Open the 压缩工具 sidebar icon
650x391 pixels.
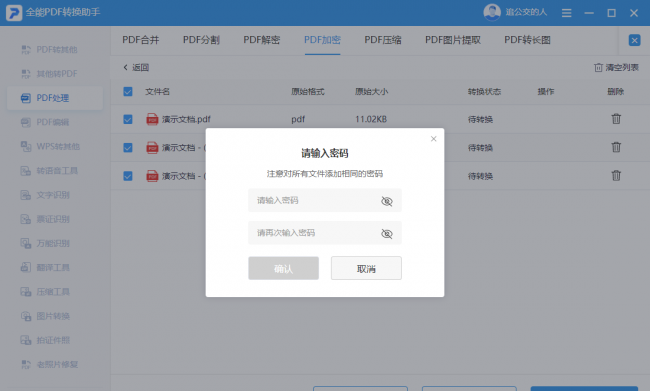click(x=26, y=292)
